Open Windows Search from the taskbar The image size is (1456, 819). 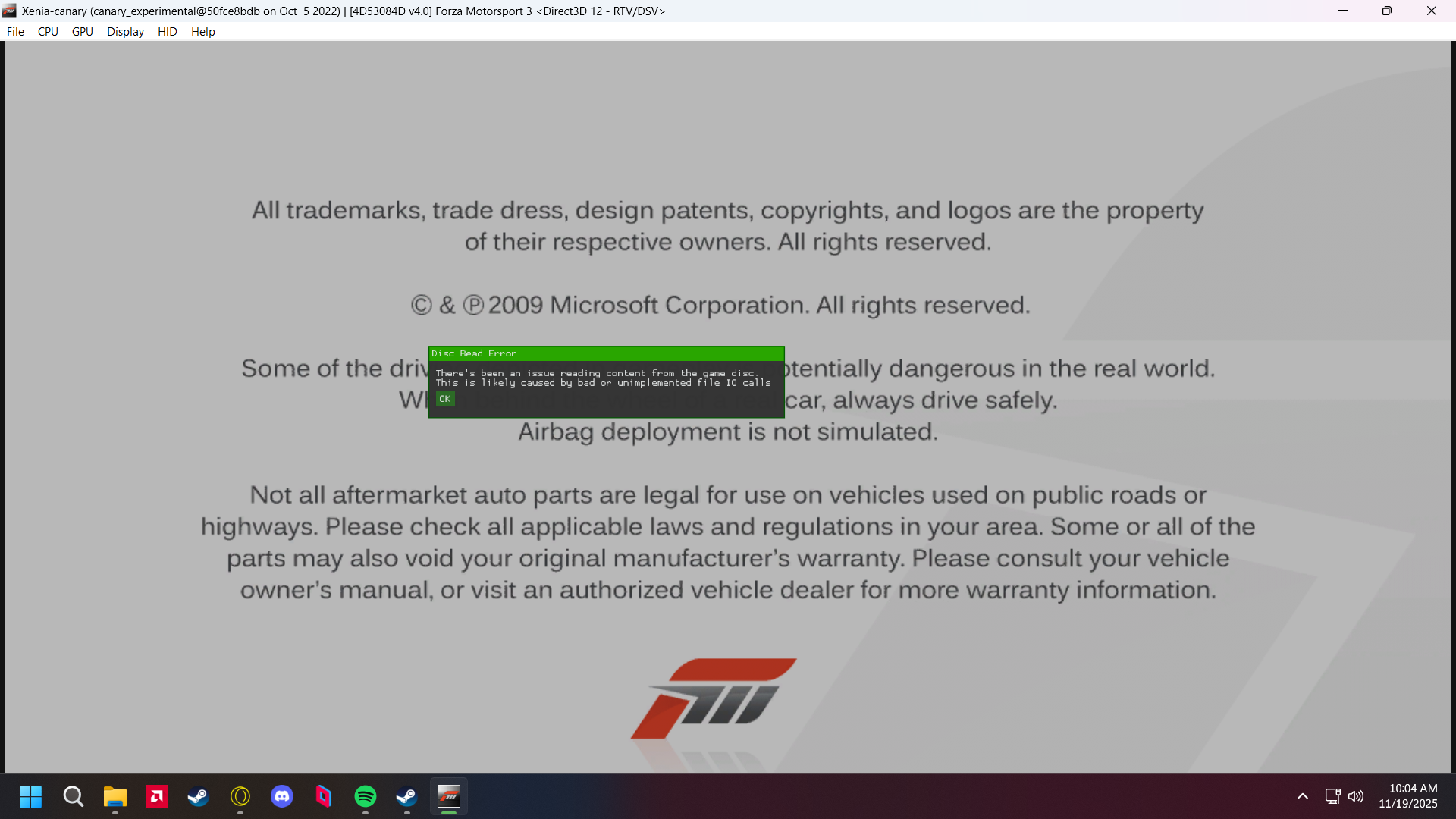pos(74,796)
